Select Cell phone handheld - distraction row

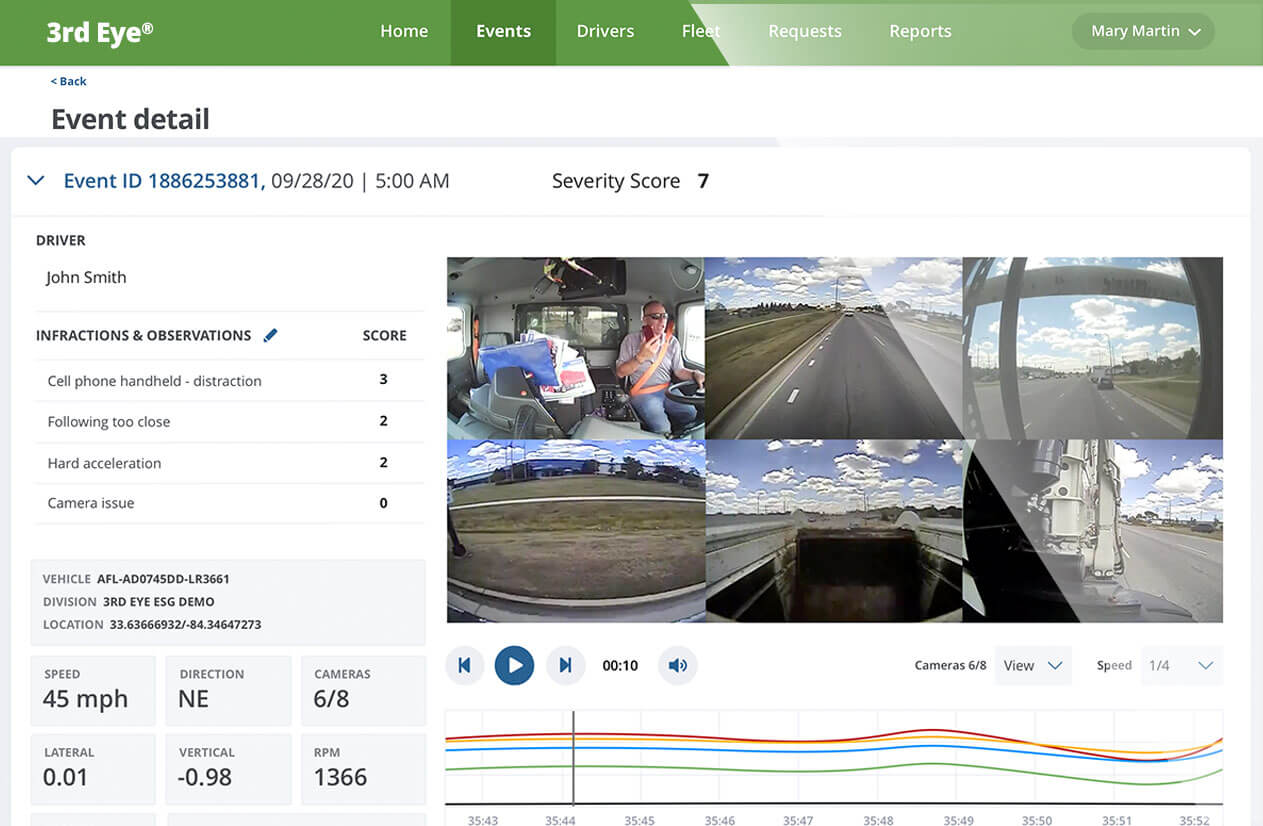coord(228,381)
